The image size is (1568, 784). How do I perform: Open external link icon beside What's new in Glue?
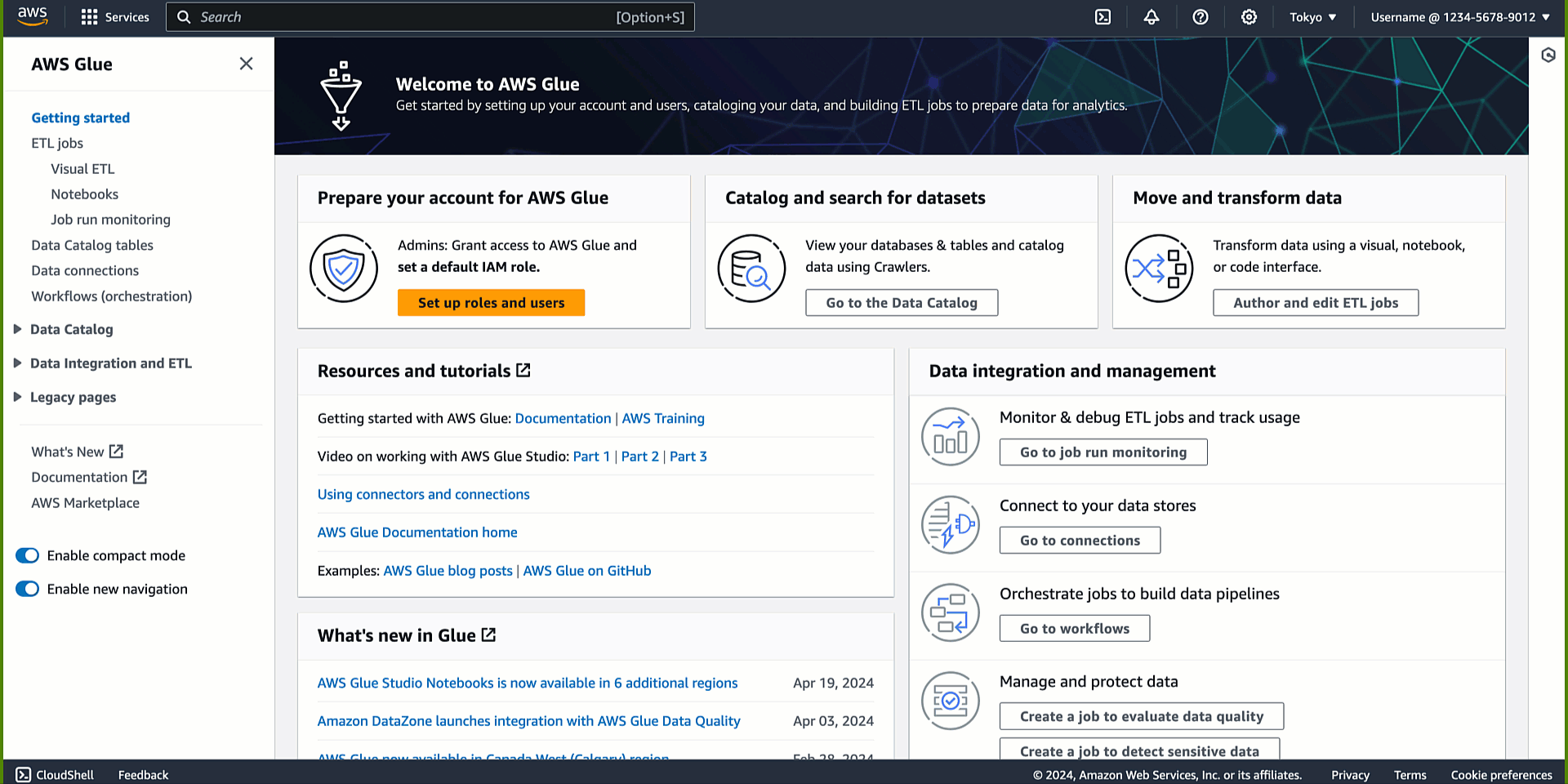(x=488, y=635)
